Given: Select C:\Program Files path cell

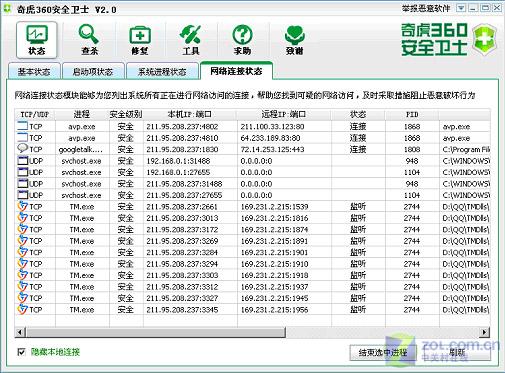Looking at the screenshot, I should click(x=466, y=149).
